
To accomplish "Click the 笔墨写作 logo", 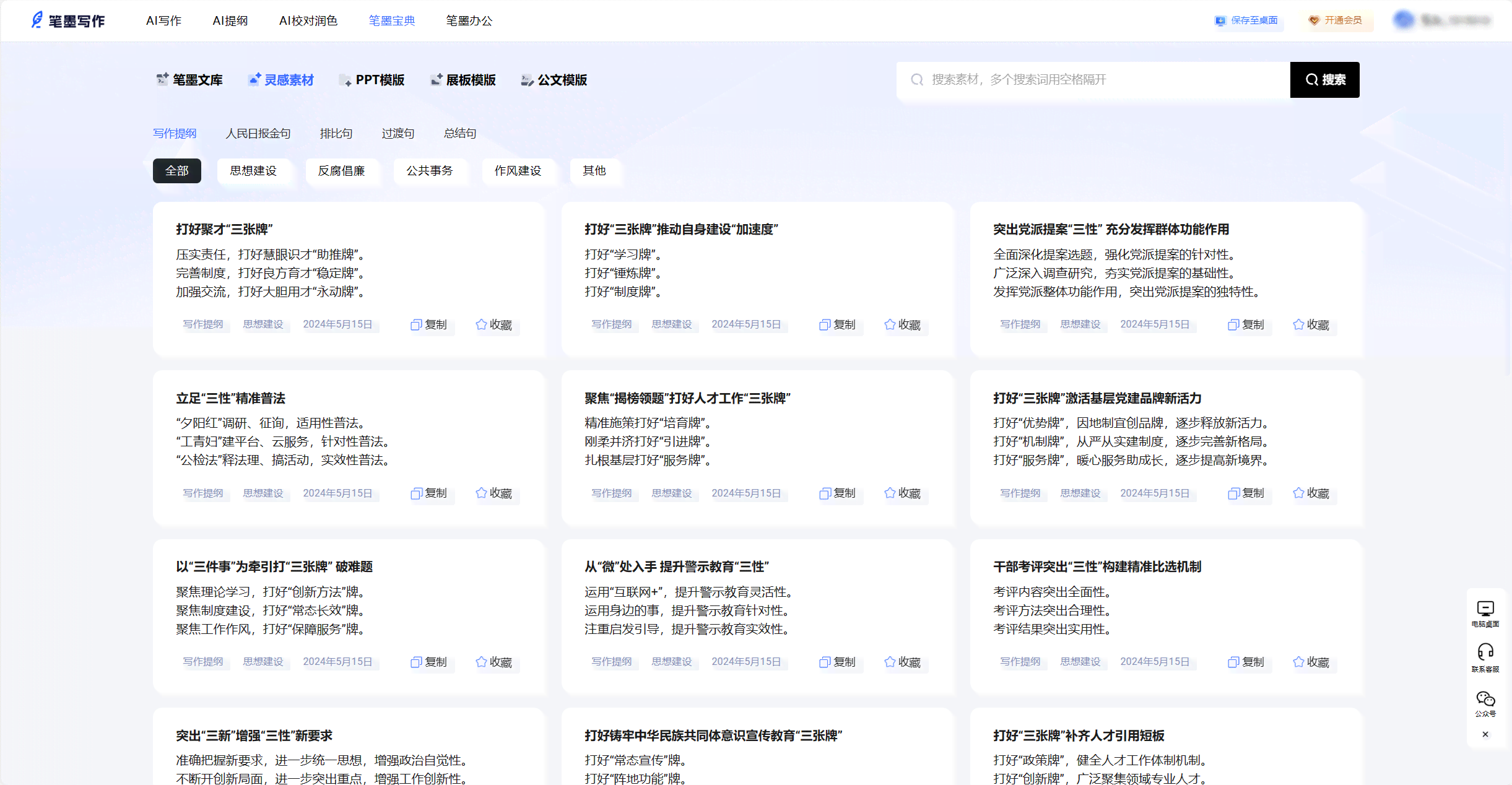I will pos(68,20).
